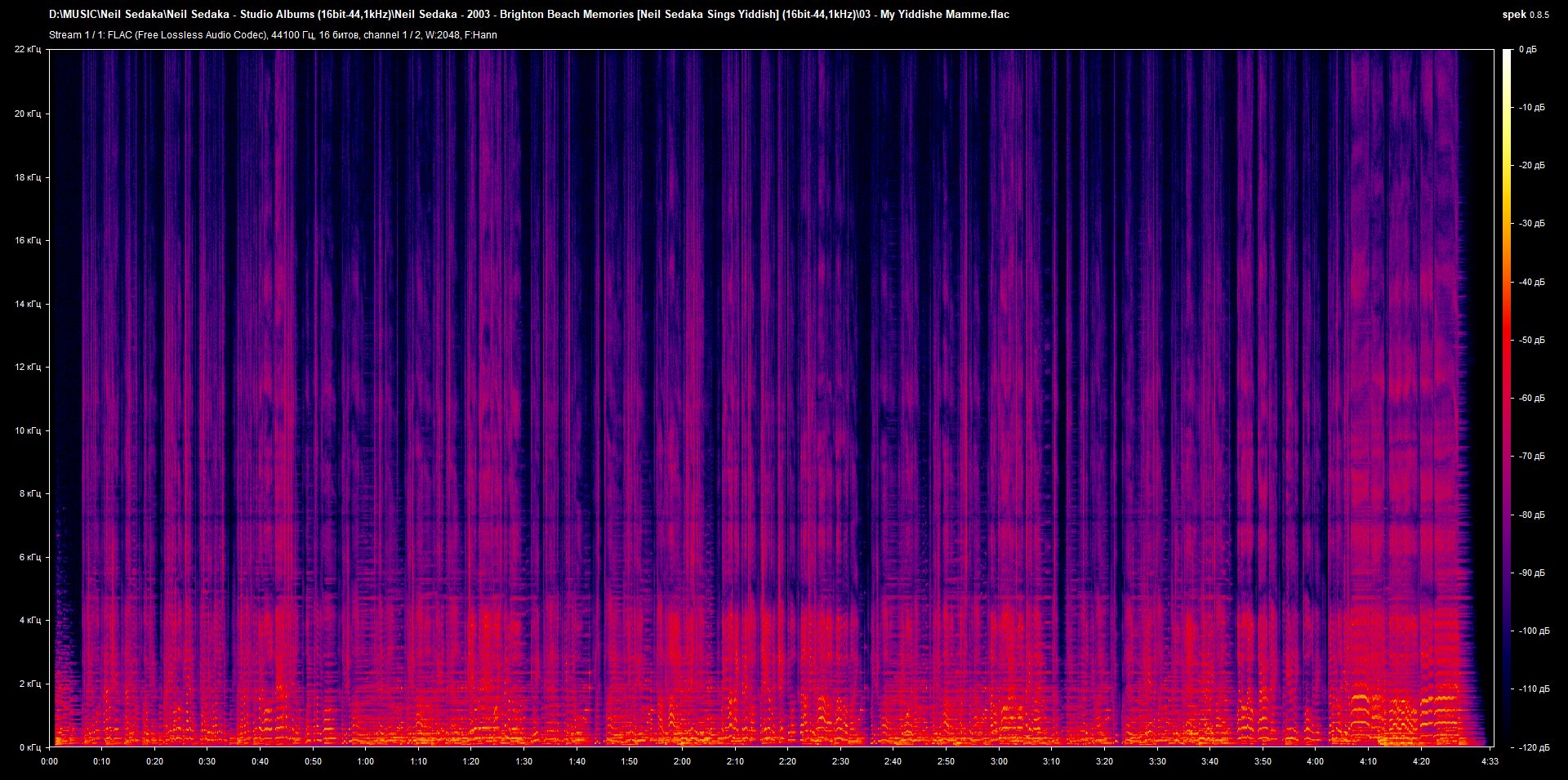Click the '18 кГц' frequency axis label

[28, 177]
